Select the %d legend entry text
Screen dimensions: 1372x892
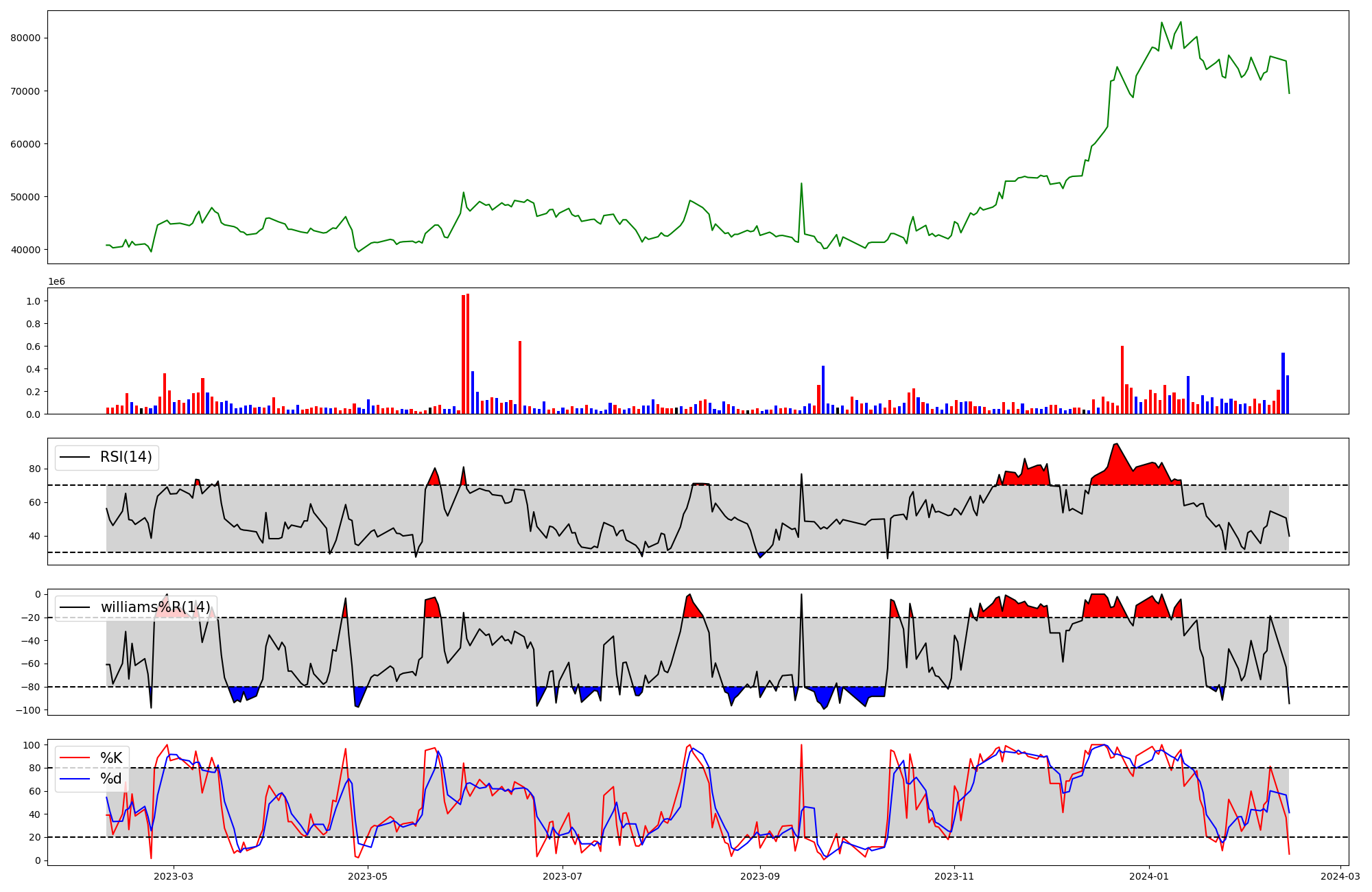[x=111, y=779]
